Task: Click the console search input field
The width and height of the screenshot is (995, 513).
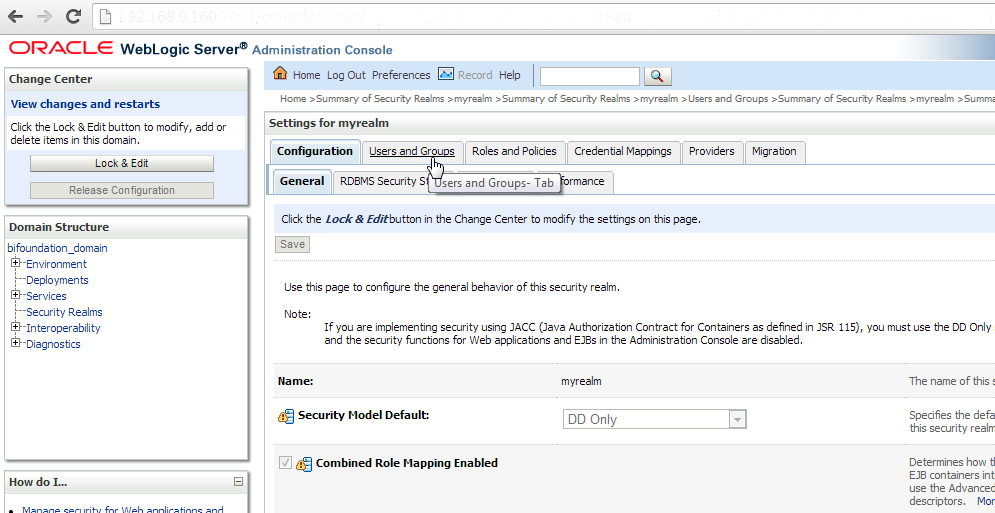Action: pyautogui.click(x=590, y=76)
